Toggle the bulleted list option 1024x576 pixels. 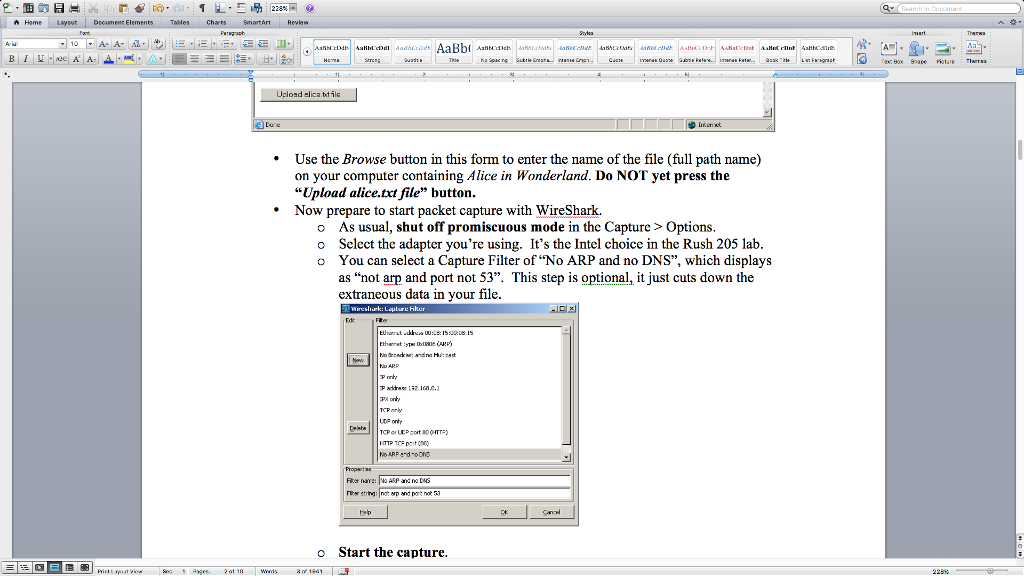(183, 44)
